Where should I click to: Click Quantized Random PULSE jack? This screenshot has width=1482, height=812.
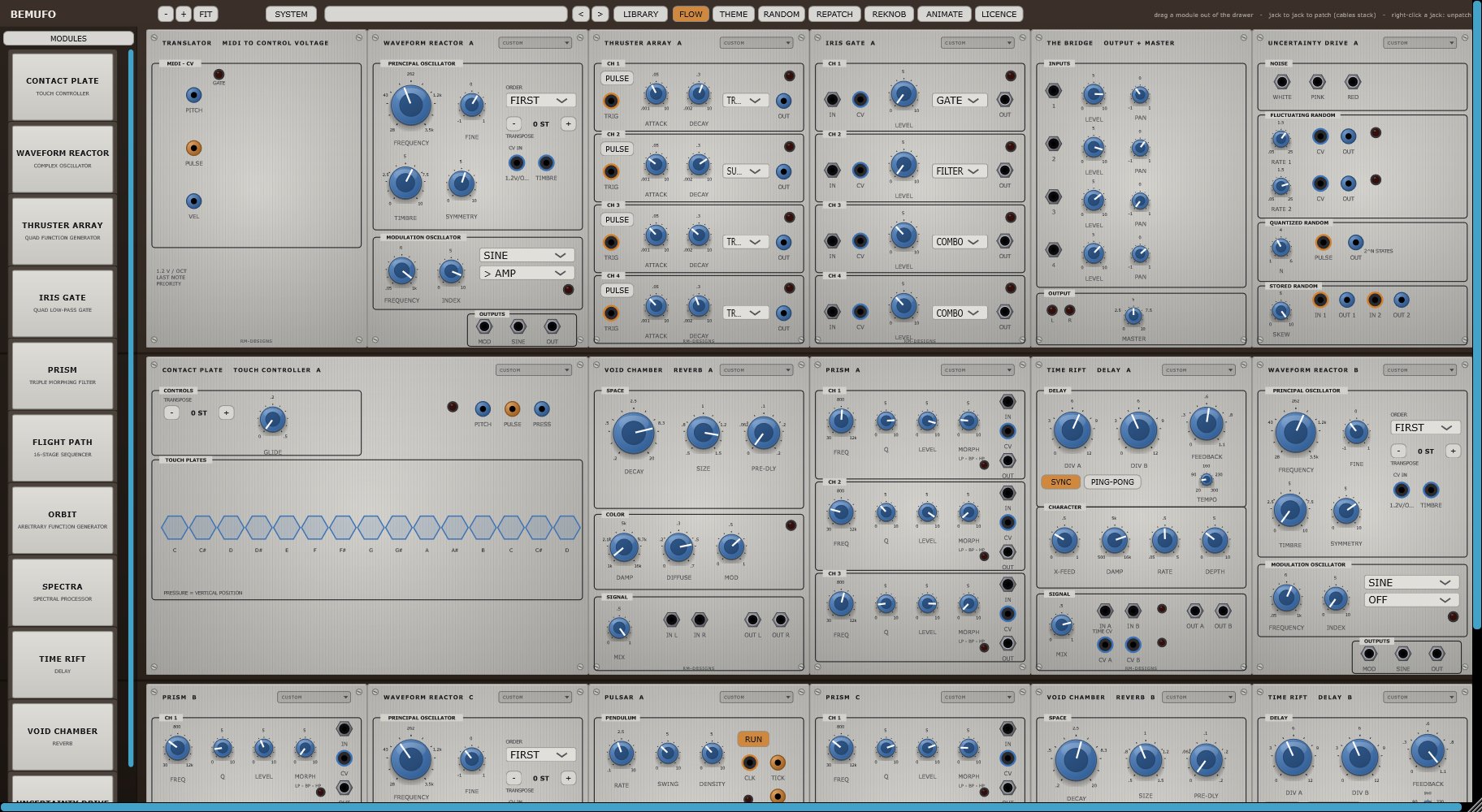1323,242
